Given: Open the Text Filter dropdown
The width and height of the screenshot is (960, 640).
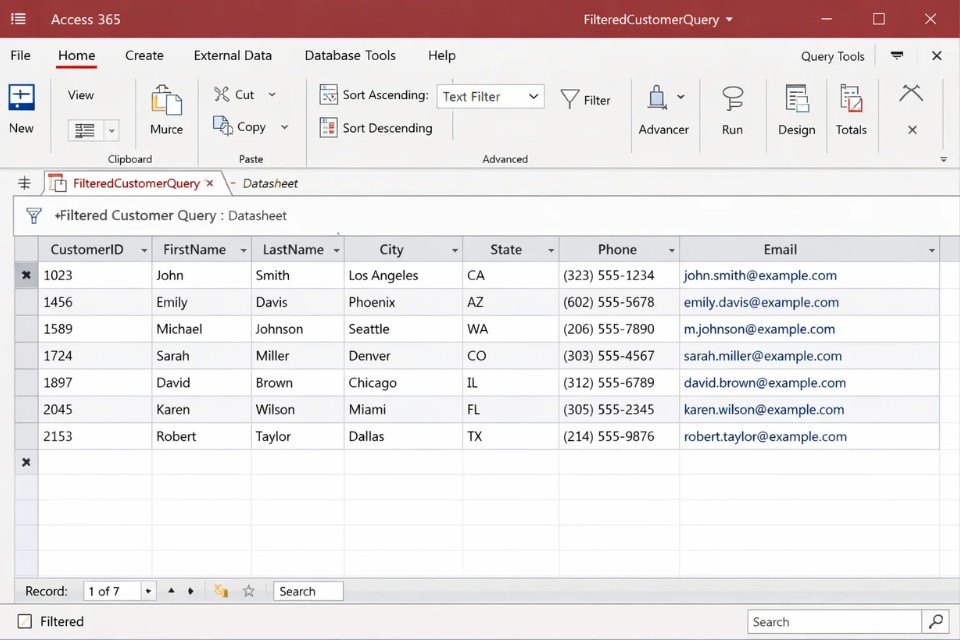Looking at the screenshot, I should tap(533, 96).
